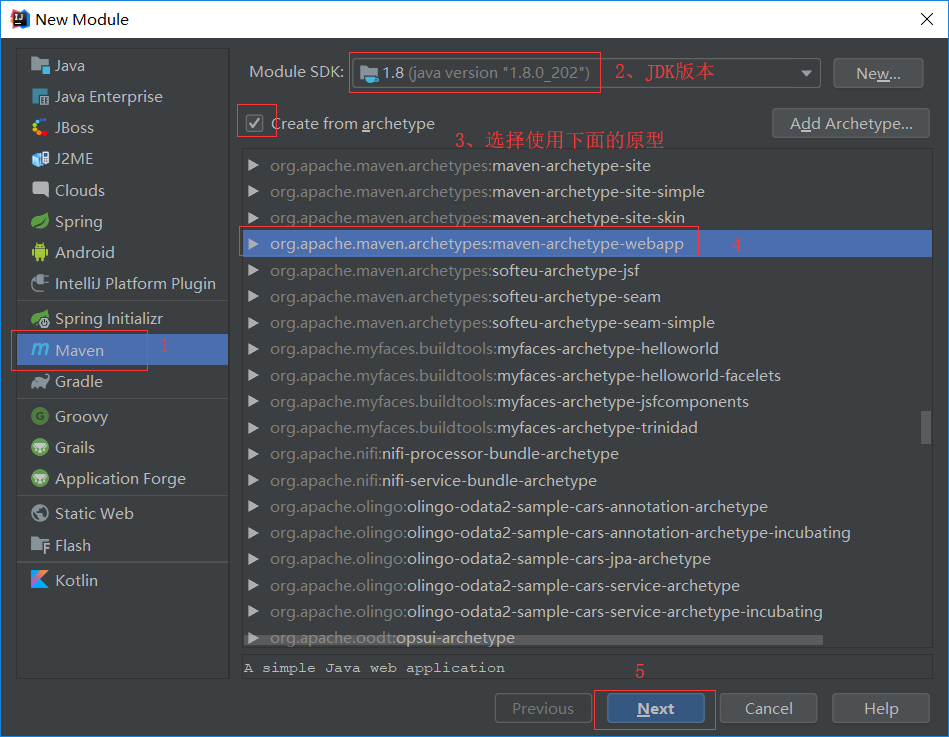The width and height of the screenshot is (949, 737).
Task: Choose Android in the module list
Action: [x=122, y=252]
